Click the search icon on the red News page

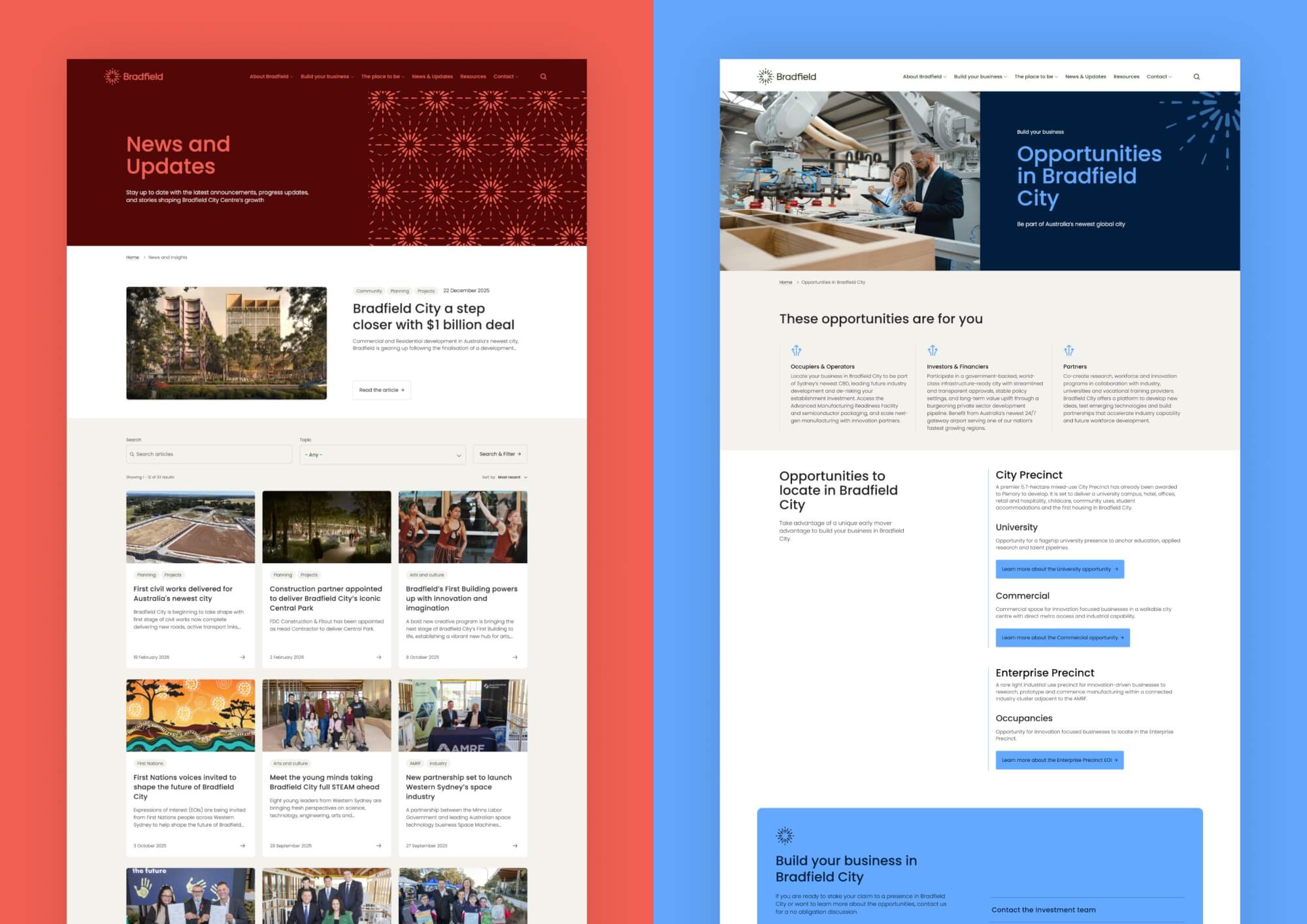[543, 76]
